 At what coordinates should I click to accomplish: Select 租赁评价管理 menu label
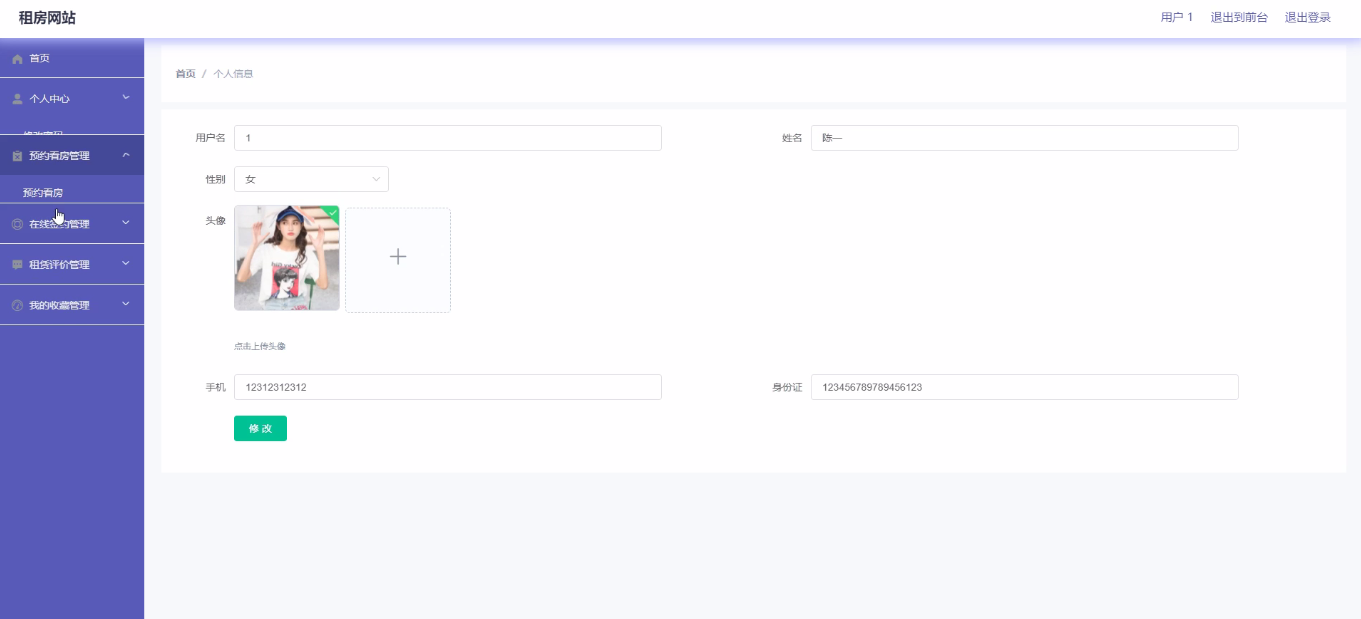[59, 265]
